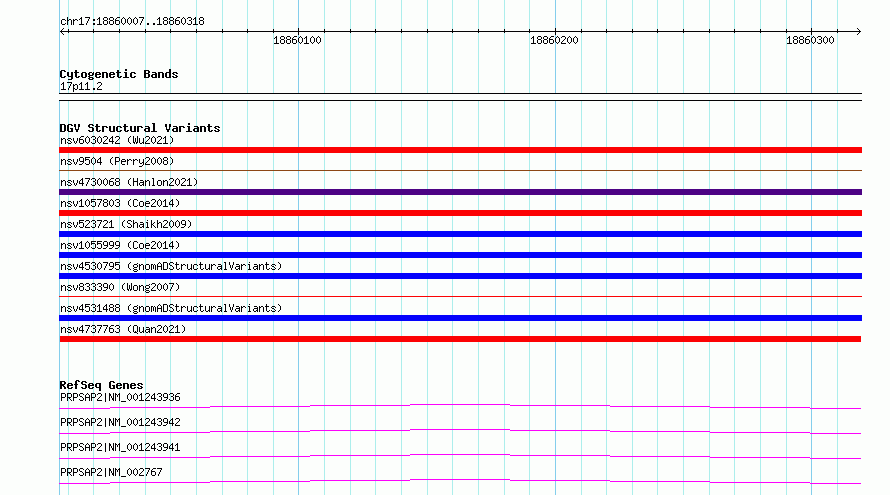Click the thin red line for nsv833390
890x495 pixels.
460,296
